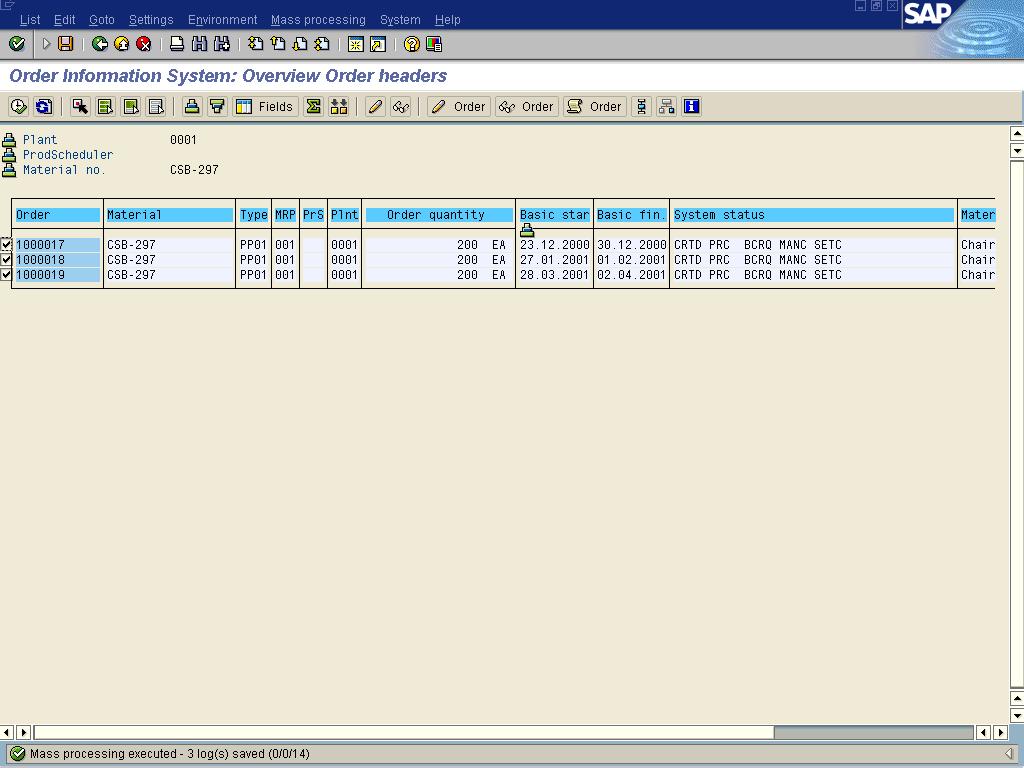Click the standalone glasses Display icon
This screenshot has height=768, width=1024.
[400, 106]
